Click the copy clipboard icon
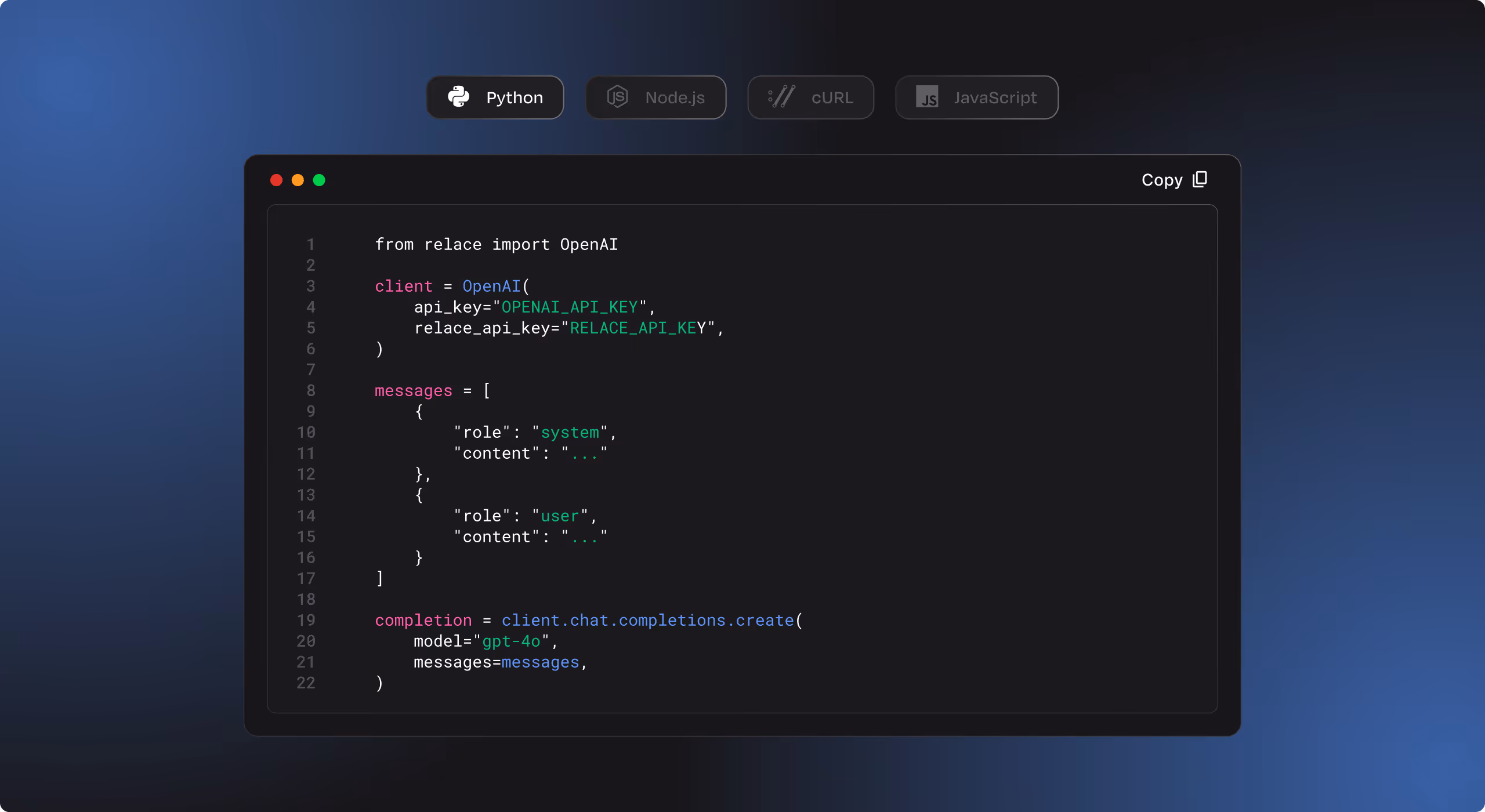Image resolution: width=1485 pixels, height=812 pixels. [x=1200, y=179]
